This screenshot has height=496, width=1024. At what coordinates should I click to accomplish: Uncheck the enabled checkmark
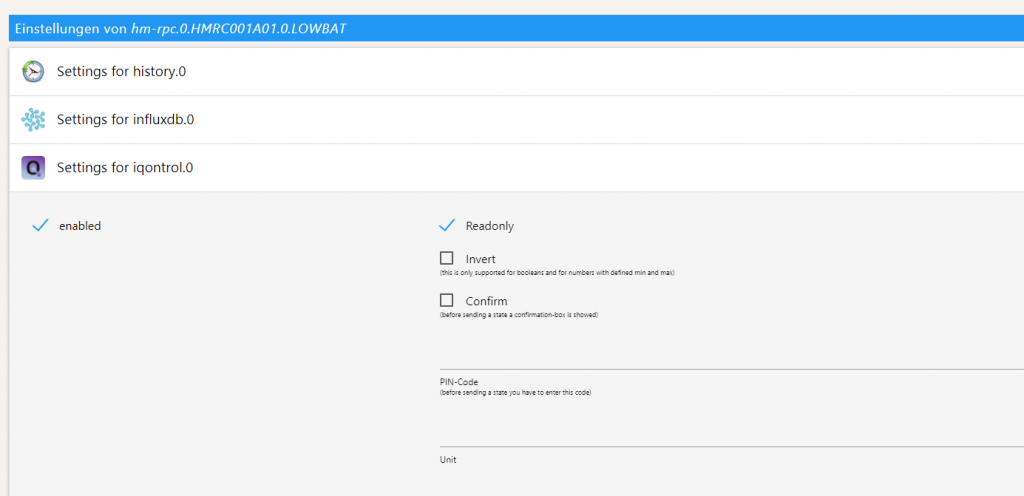(x=40, y=226)
